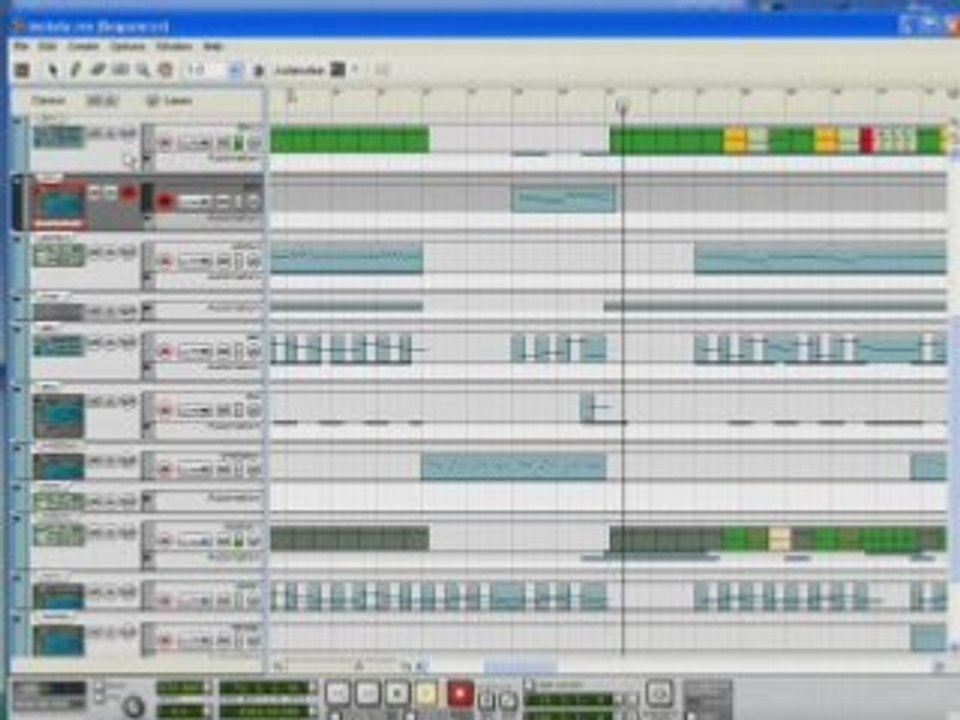This screenshot has width=960, height=720.
Task: Mute the first track's lane
Action: tap(223, 144)
